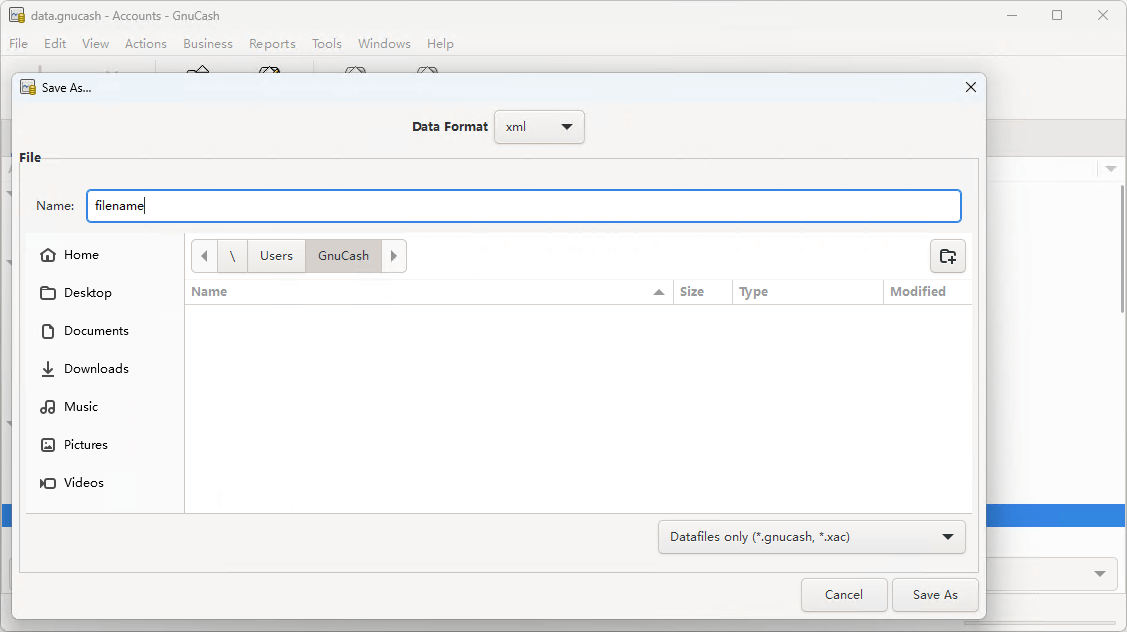Click into the file Name field
Viewport: 1127px width, 632px height.
(x=523, y=206)
